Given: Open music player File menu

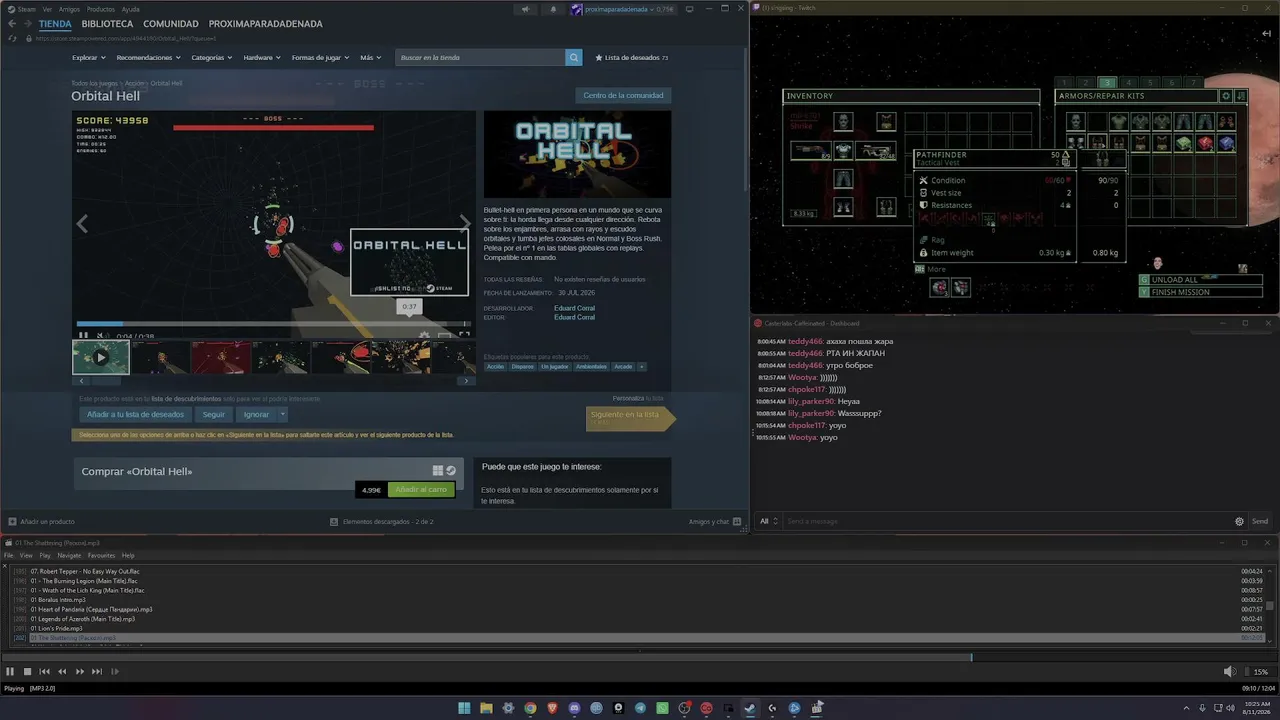Looking at the screenshot, I should (9, 555).
